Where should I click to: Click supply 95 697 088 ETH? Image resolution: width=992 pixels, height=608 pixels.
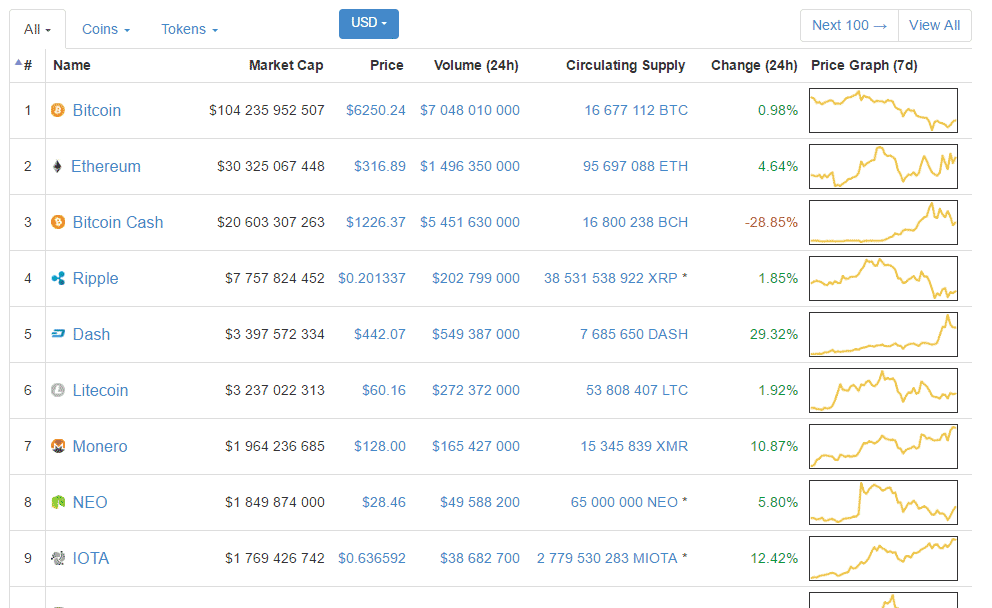[x=635, y=166]
